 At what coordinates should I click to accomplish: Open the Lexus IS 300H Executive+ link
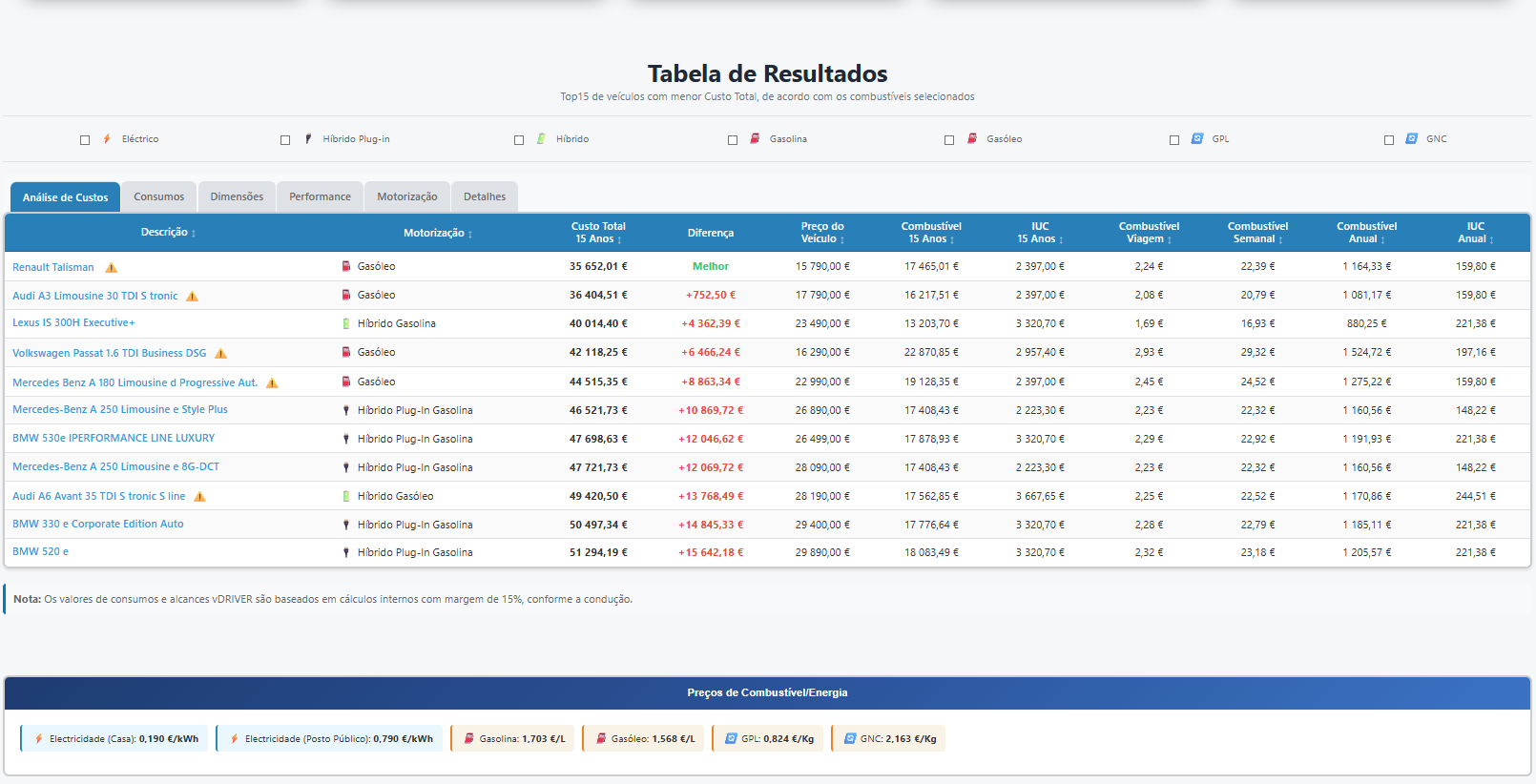tap(73, 323)
